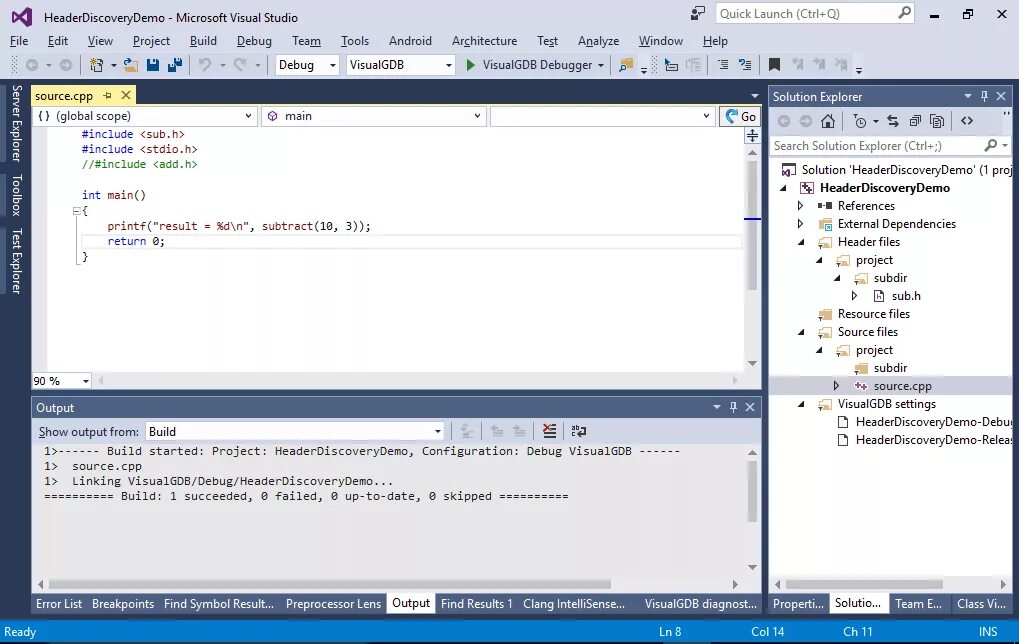Pin the source.cpp tab with pin icon

(107, 96)
